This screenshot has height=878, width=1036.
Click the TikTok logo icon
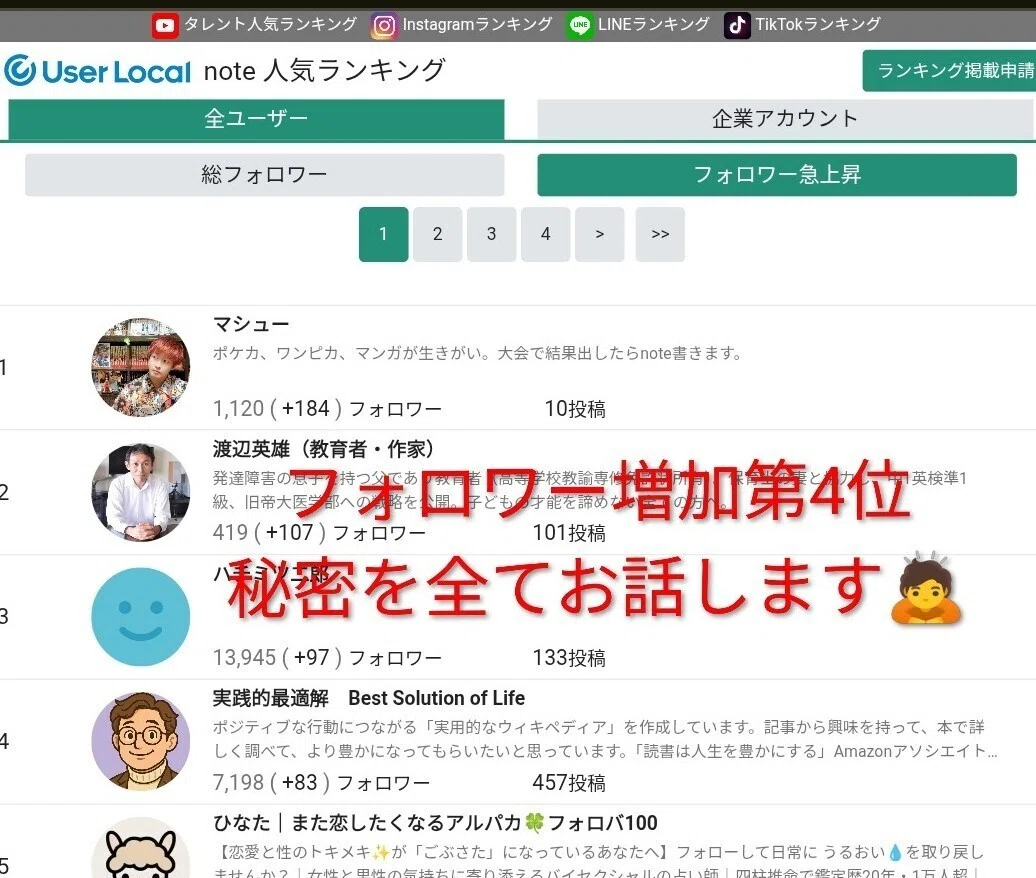pos(737,26)
